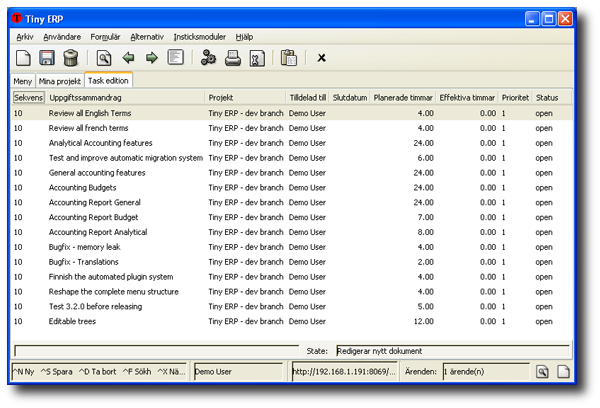Viewport: 600px width, 408px height.
Task: Sort by Uppgiftssammandrag column header
Action: [126, 98]
